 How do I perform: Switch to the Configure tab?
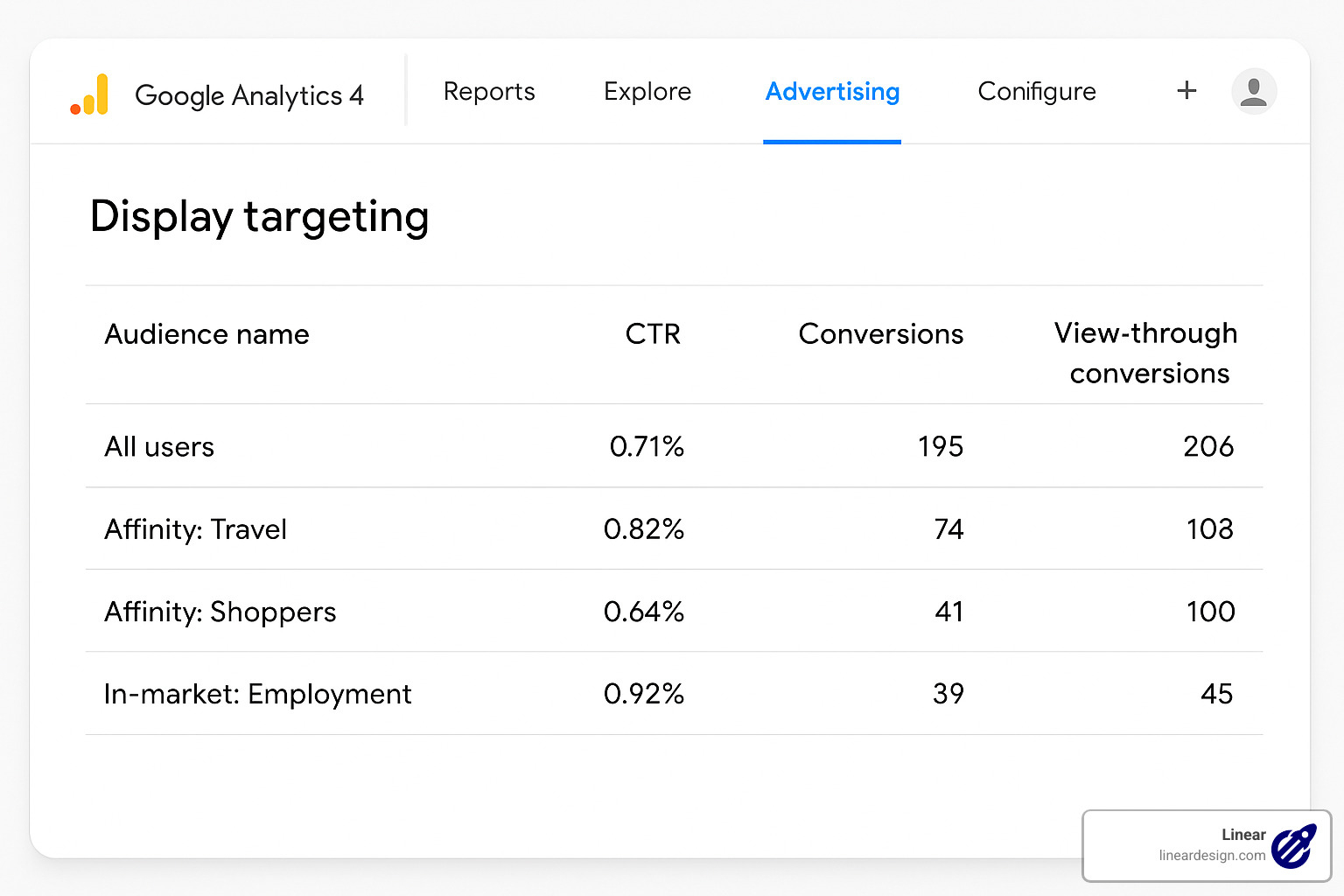point(1037,91)
